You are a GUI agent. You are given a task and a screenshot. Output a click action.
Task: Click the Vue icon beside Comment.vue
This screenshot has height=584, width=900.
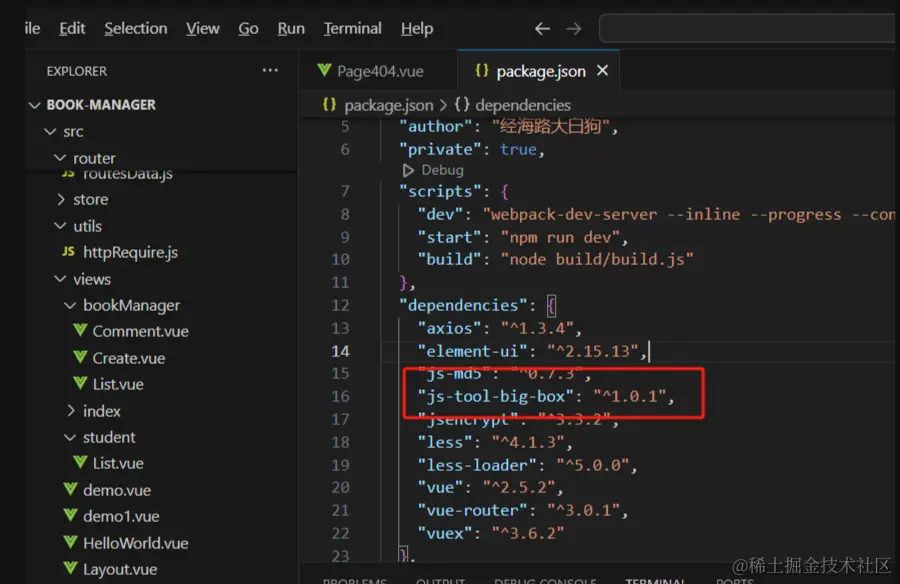pyautogui.click(x=80, y=330)
